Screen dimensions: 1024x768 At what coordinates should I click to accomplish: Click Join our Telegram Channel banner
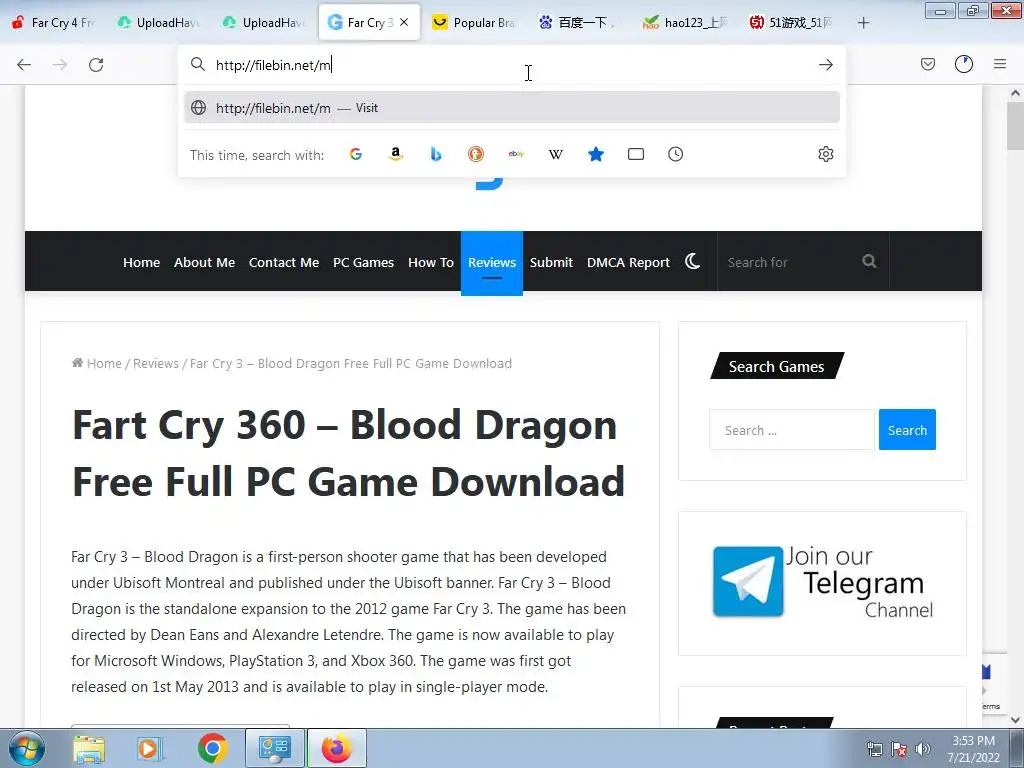point(823,582)
